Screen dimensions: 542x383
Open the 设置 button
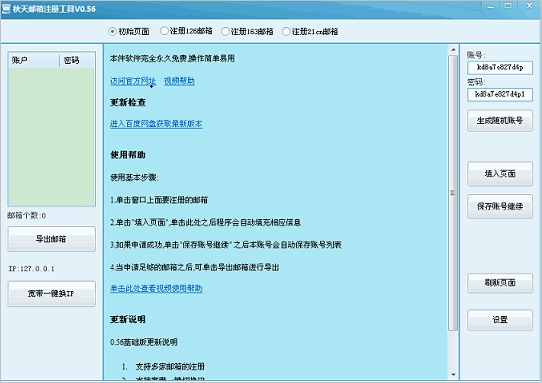[500, 320]
